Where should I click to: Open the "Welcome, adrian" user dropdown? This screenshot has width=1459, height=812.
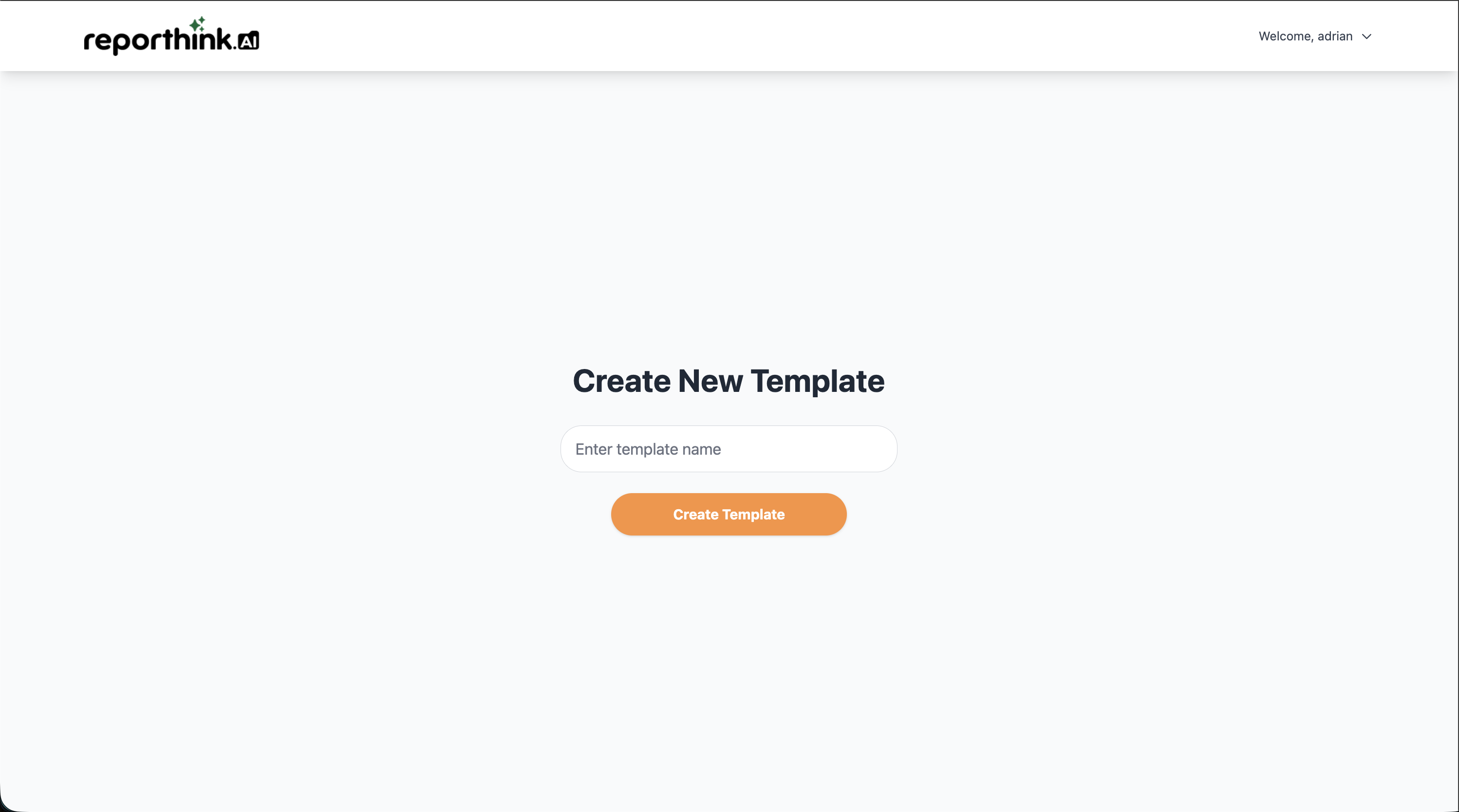point(1314,36)
